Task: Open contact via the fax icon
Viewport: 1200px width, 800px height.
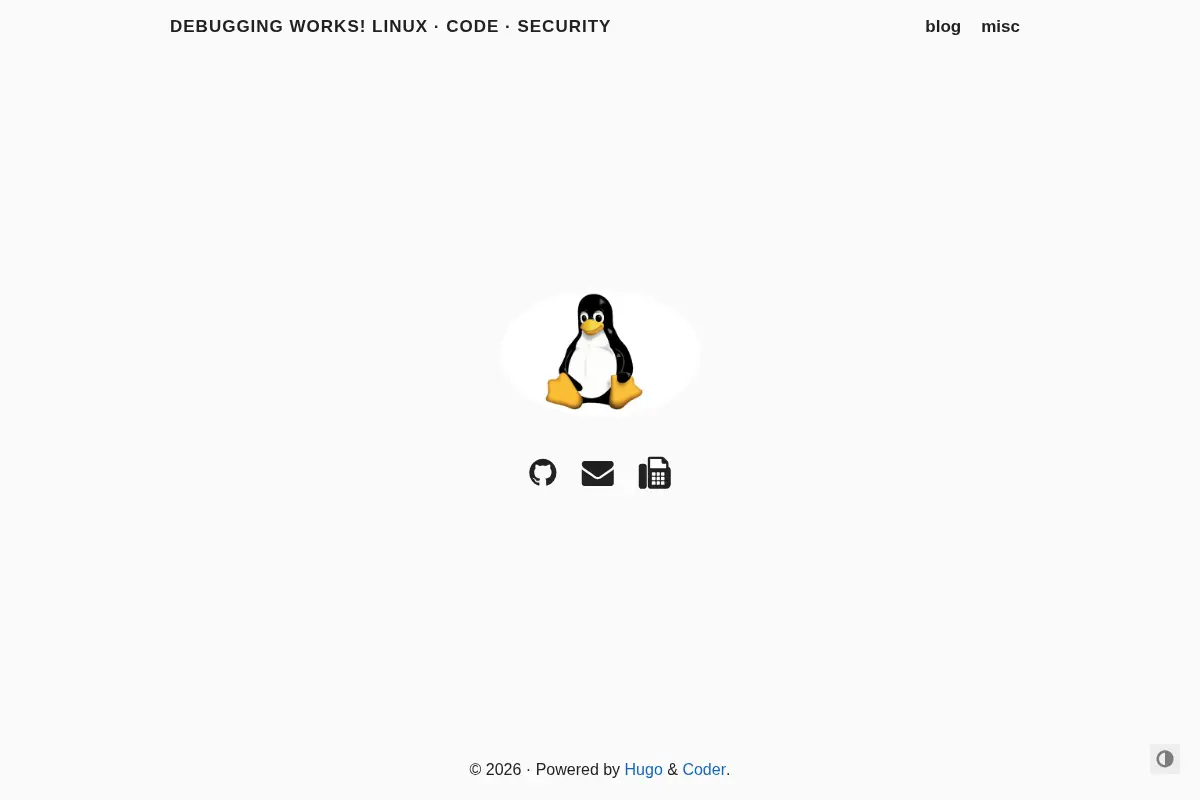Action: [x=655, y=473]
